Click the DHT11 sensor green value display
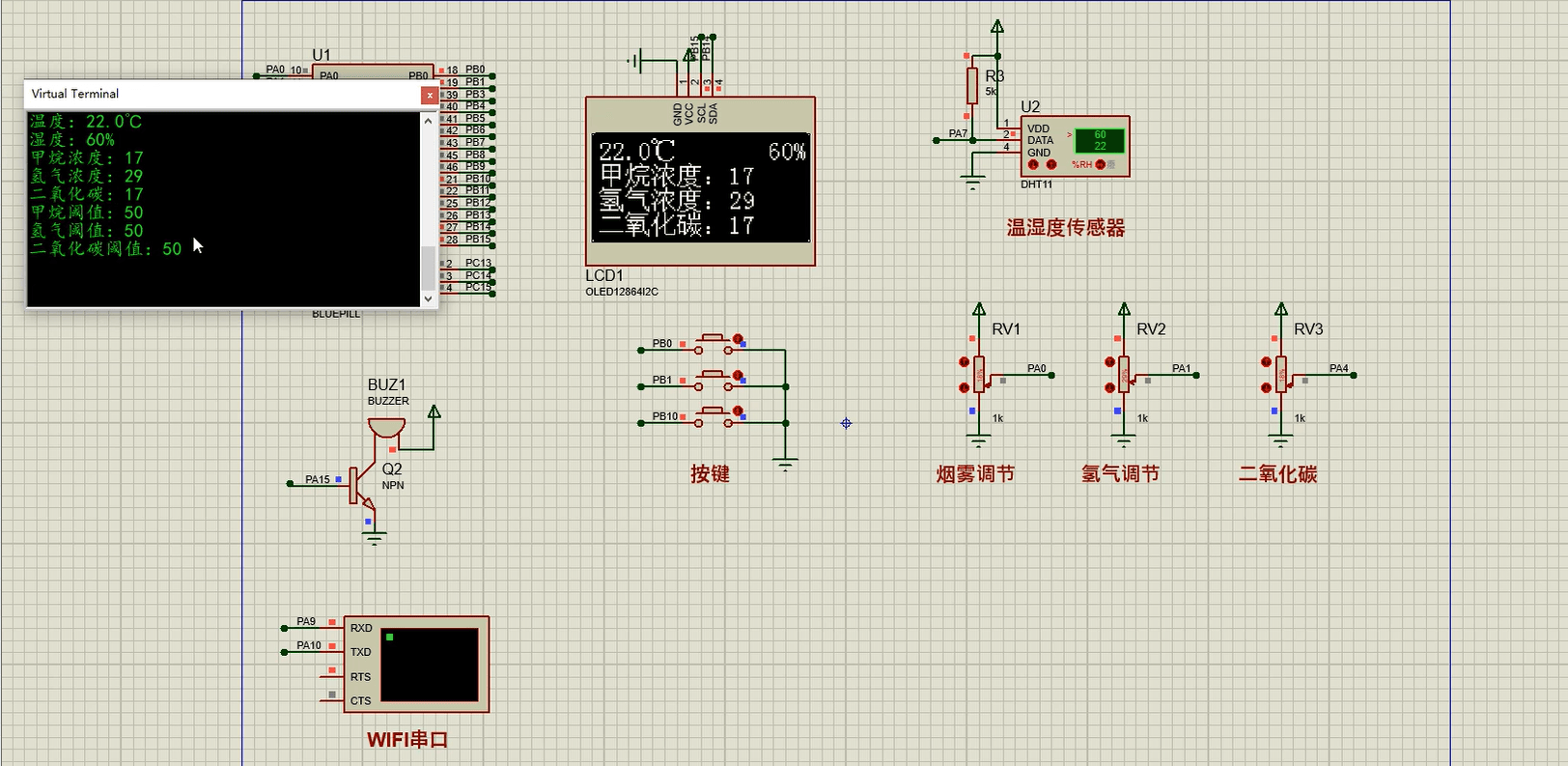The height and width of the screenshot is (766, 1568). 1100,141
